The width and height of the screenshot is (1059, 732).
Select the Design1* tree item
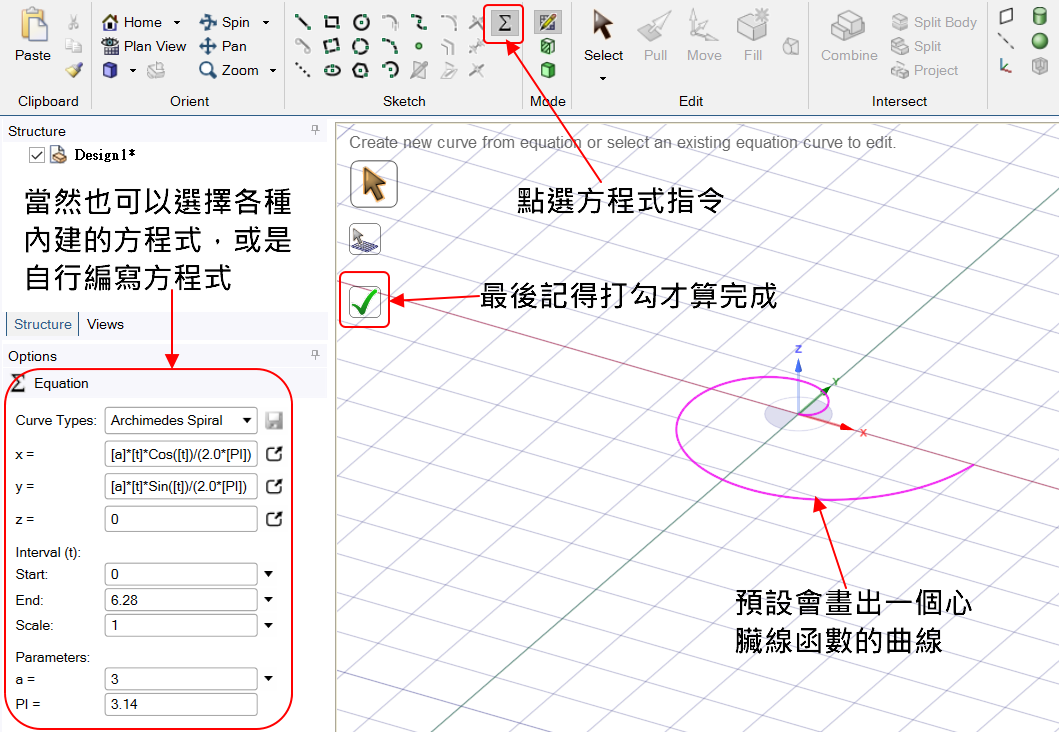click(x=104, y=155)
